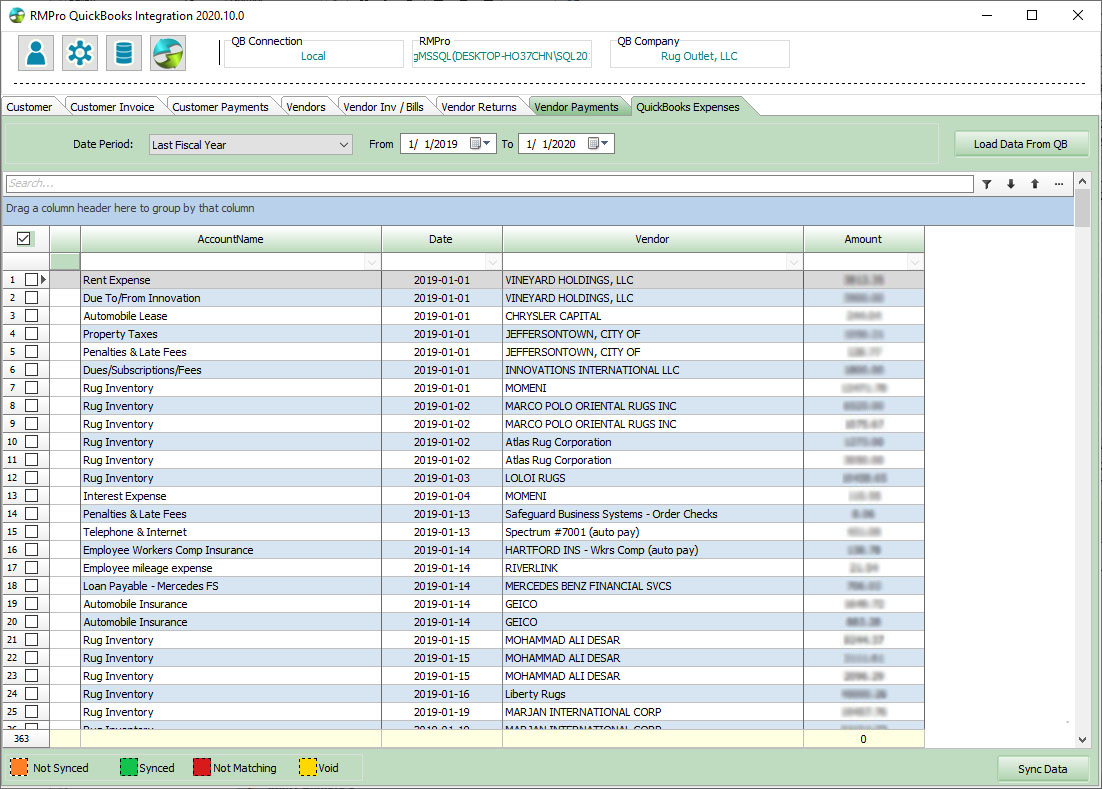This screenshot has height=789, width=1103.
Task: Open the database icon in toolbar
Action: 124,53
